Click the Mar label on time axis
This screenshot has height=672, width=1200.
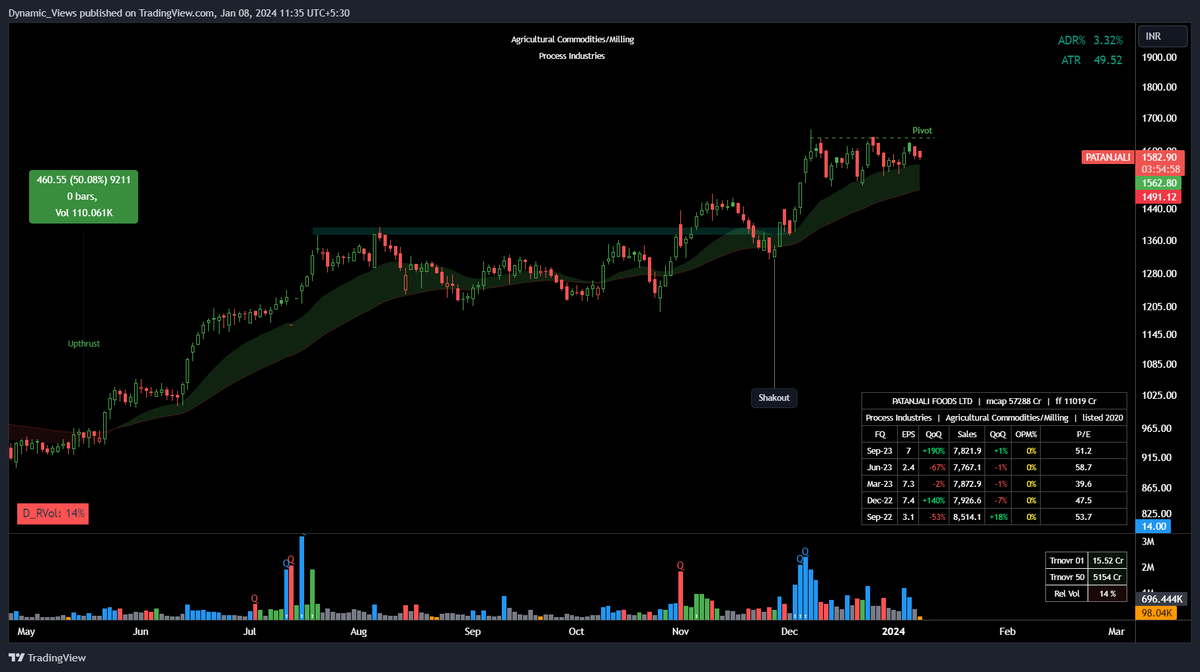coord(1116,632)
